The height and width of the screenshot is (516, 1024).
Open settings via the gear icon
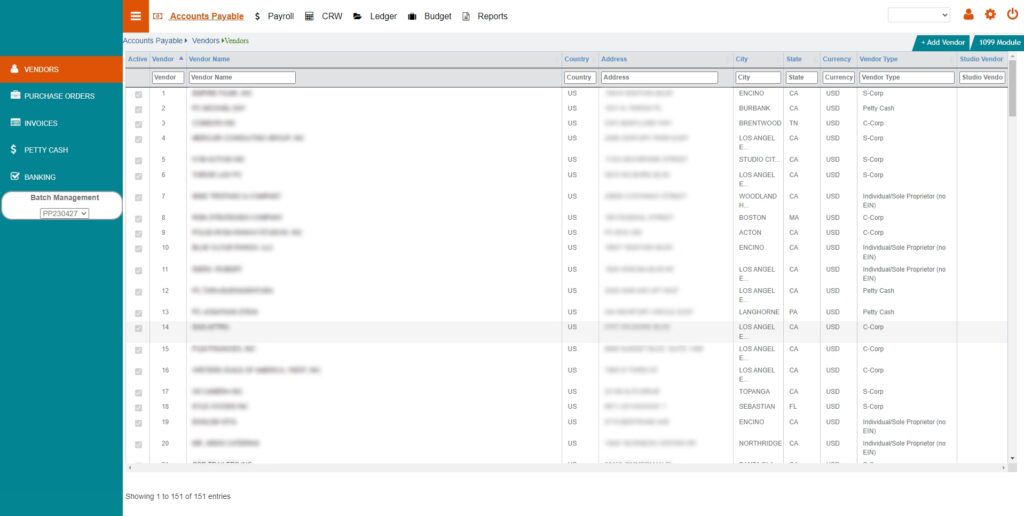pyautogui.click(x=991, y=15)
